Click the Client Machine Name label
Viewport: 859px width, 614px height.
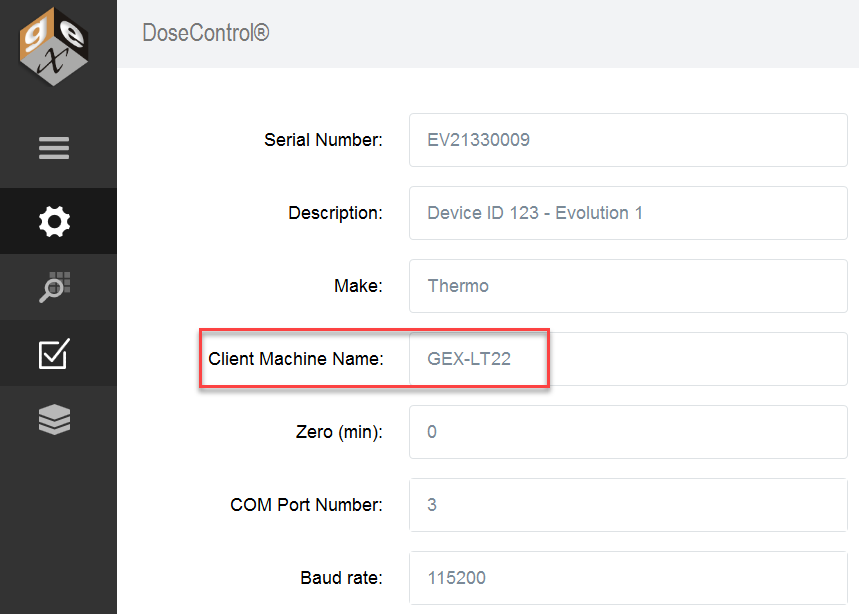tap(296, 359)
